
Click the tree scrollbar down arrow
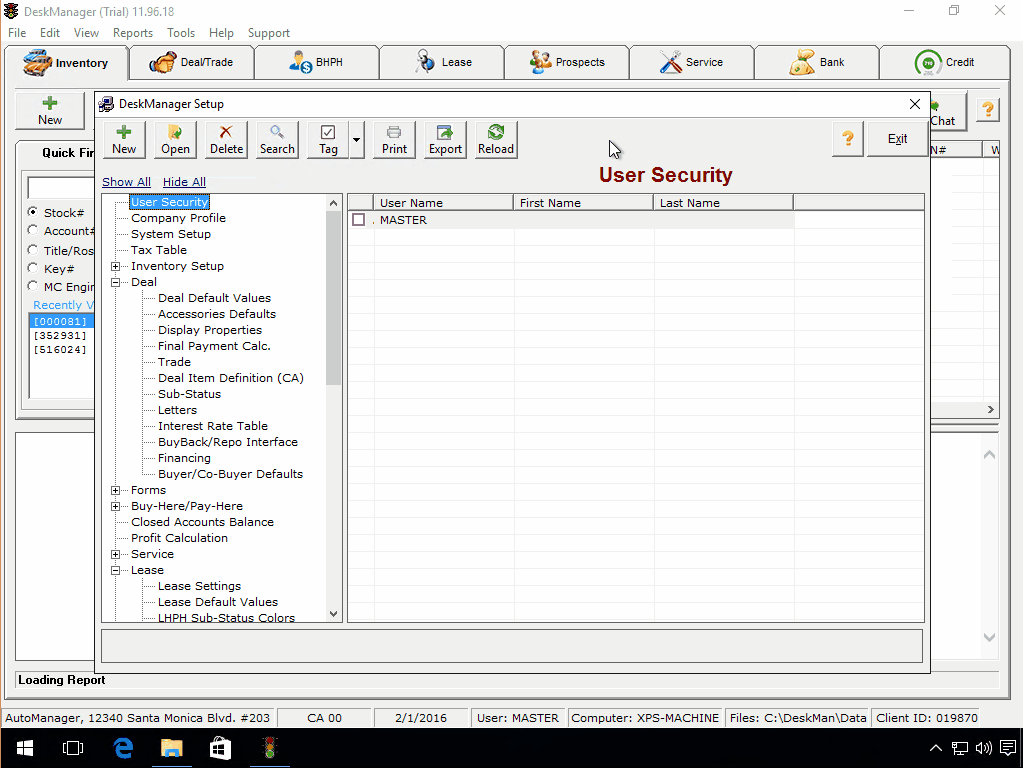click(x=333, y=613)
